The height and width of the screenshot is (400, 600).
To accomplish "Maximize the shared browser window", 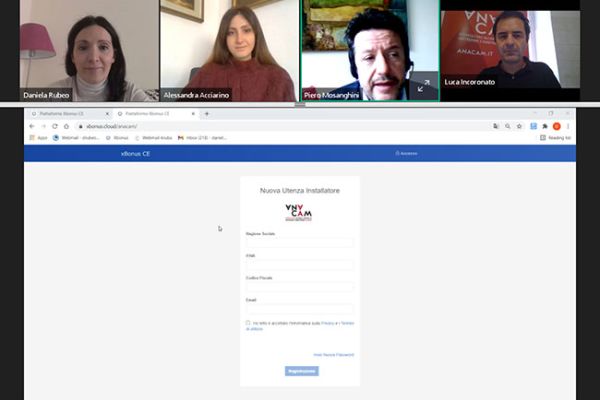I will pos(551,113).
